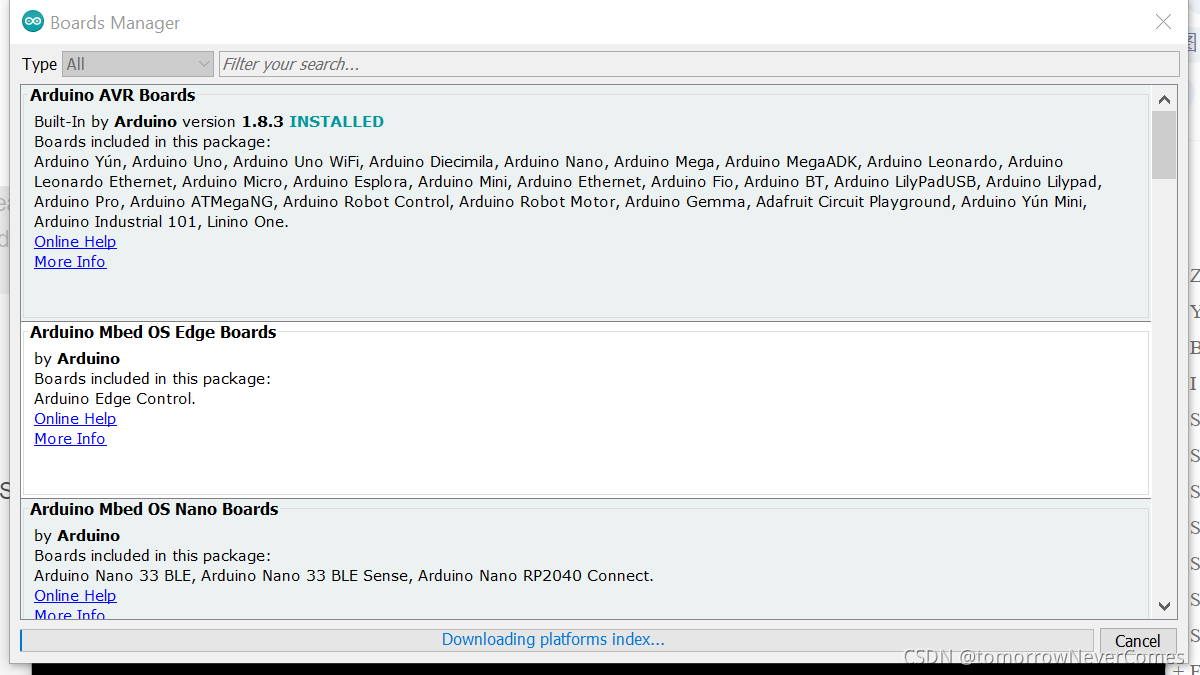
Task: Click the Arduino logo icon in title bar
Action: (33, 22)
